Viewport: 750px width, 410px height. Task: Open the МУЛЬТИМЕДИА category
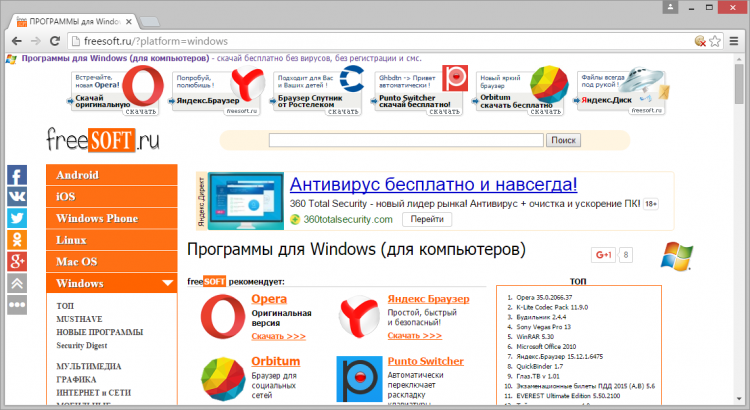point(89,366)
